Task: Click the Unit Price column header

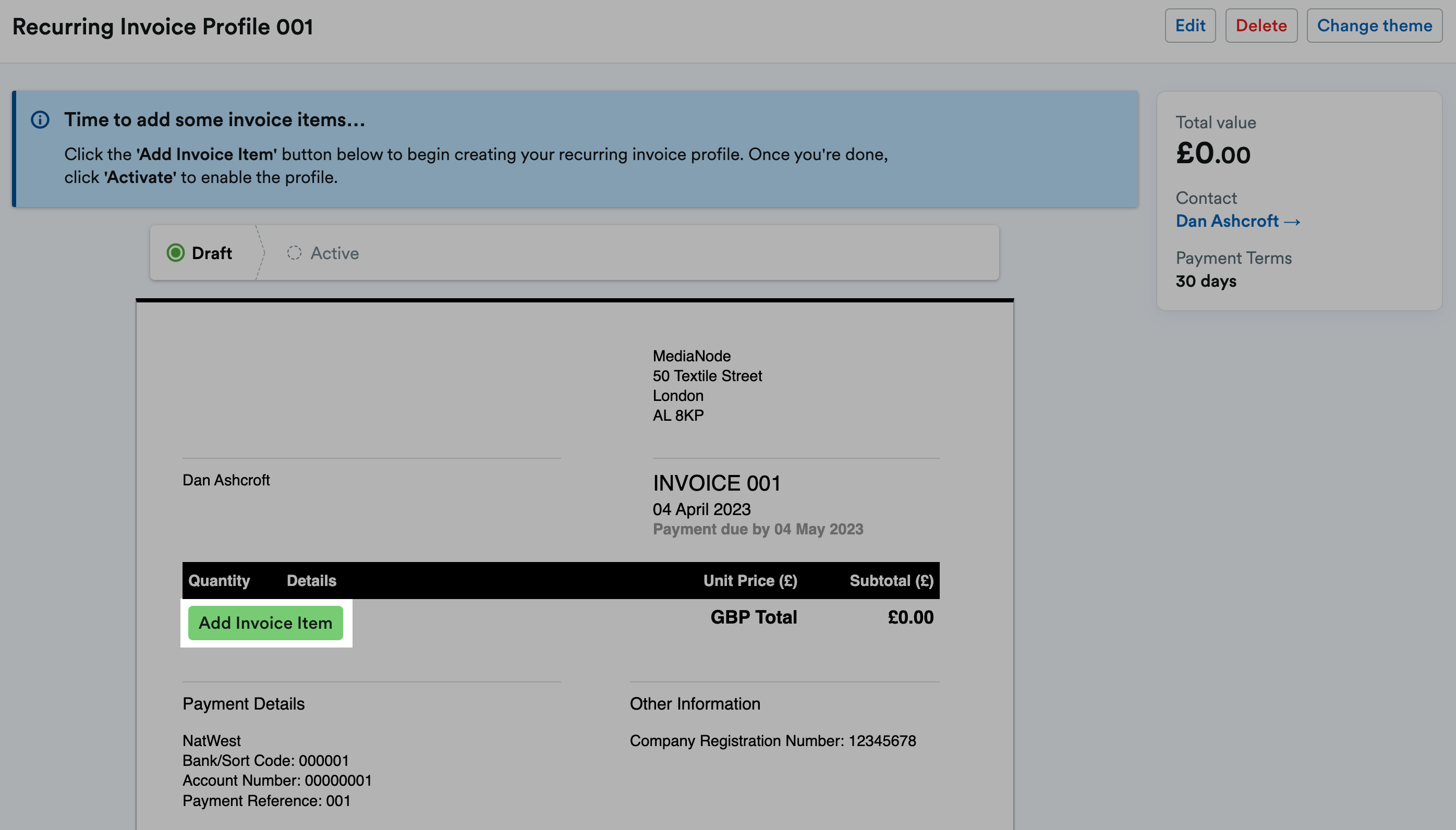Action: (750, 580)
